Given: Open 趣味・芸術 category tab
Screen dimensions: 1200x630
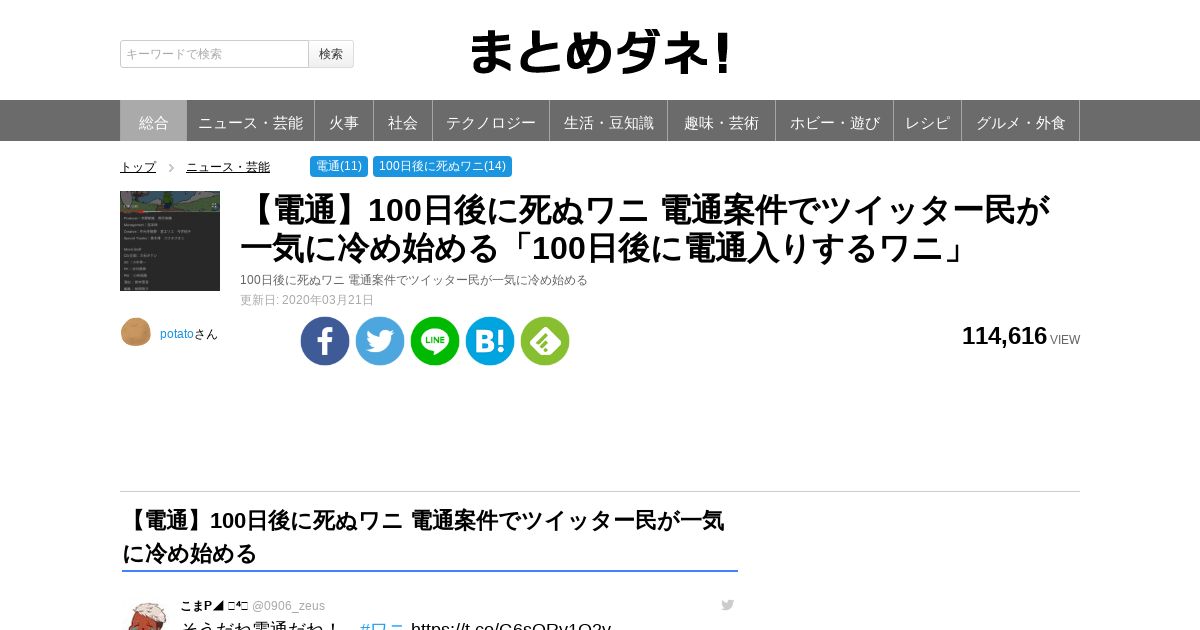Looking at the screenshot, I should (722, 121).
